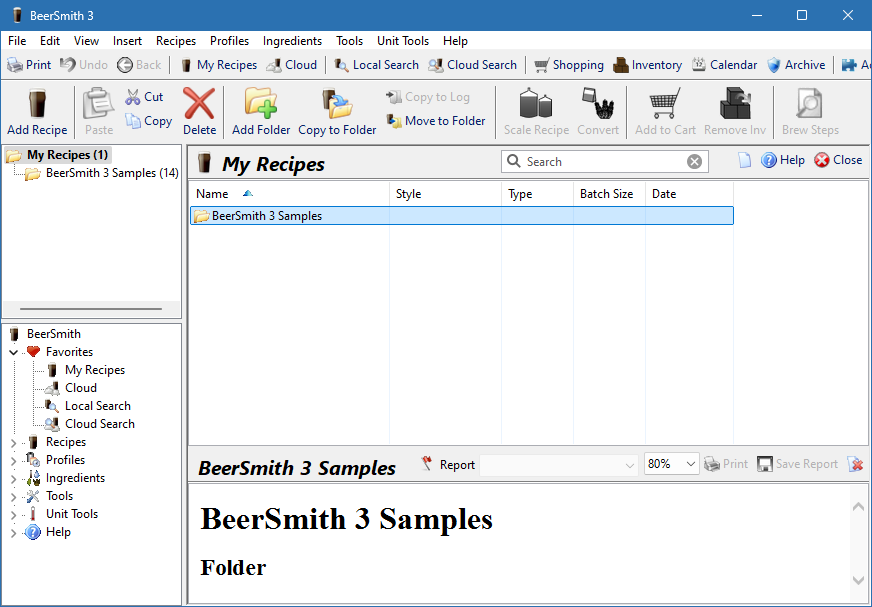Open Local Search in the top toolbar
The width and height of the screenshot is (872, 607).
[x=376, y=65]
